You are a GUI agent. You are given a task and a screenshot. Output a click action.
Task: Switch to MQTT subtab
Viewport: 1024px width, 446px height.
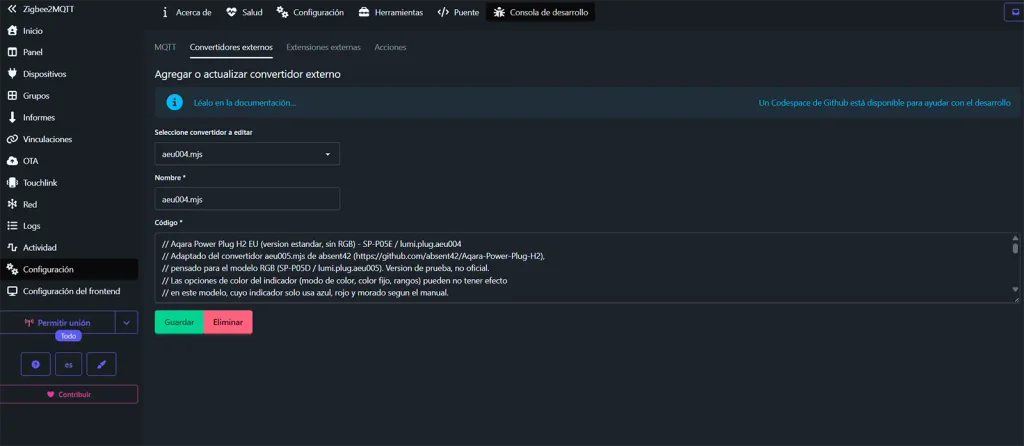point(165,47)
